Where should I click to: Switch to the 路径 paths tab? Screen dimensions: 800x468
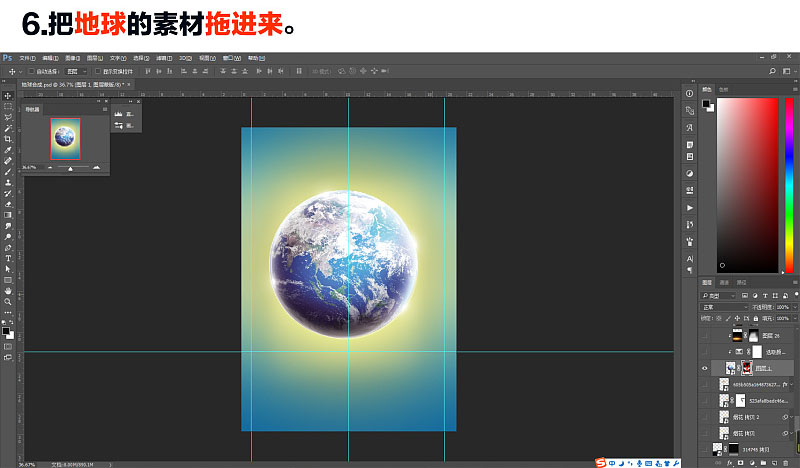pos(741,282)
